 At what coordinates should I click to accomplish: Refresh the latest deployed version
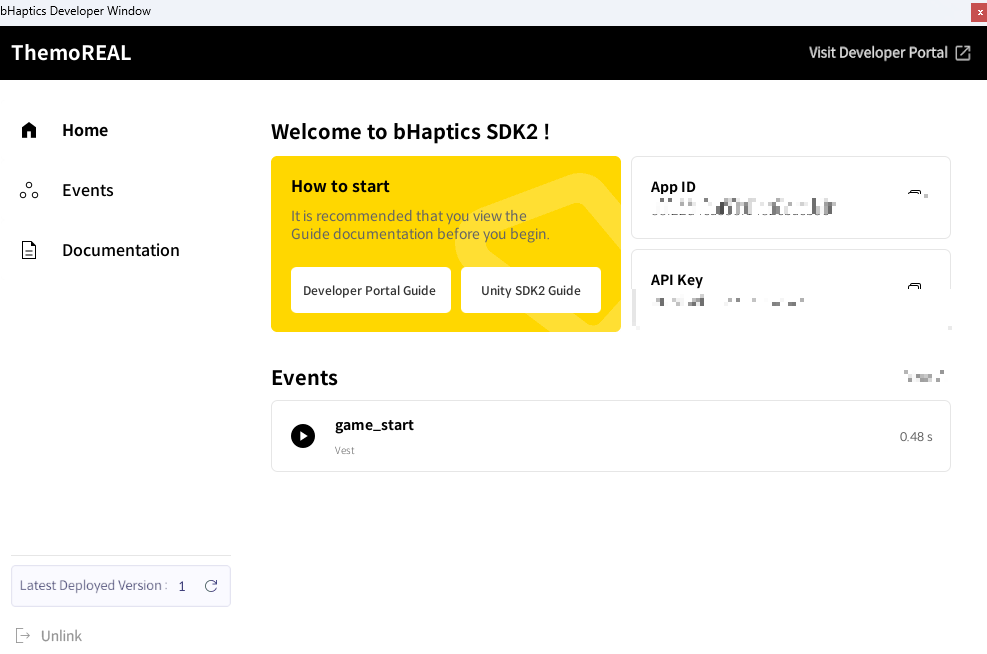point(211,586)
